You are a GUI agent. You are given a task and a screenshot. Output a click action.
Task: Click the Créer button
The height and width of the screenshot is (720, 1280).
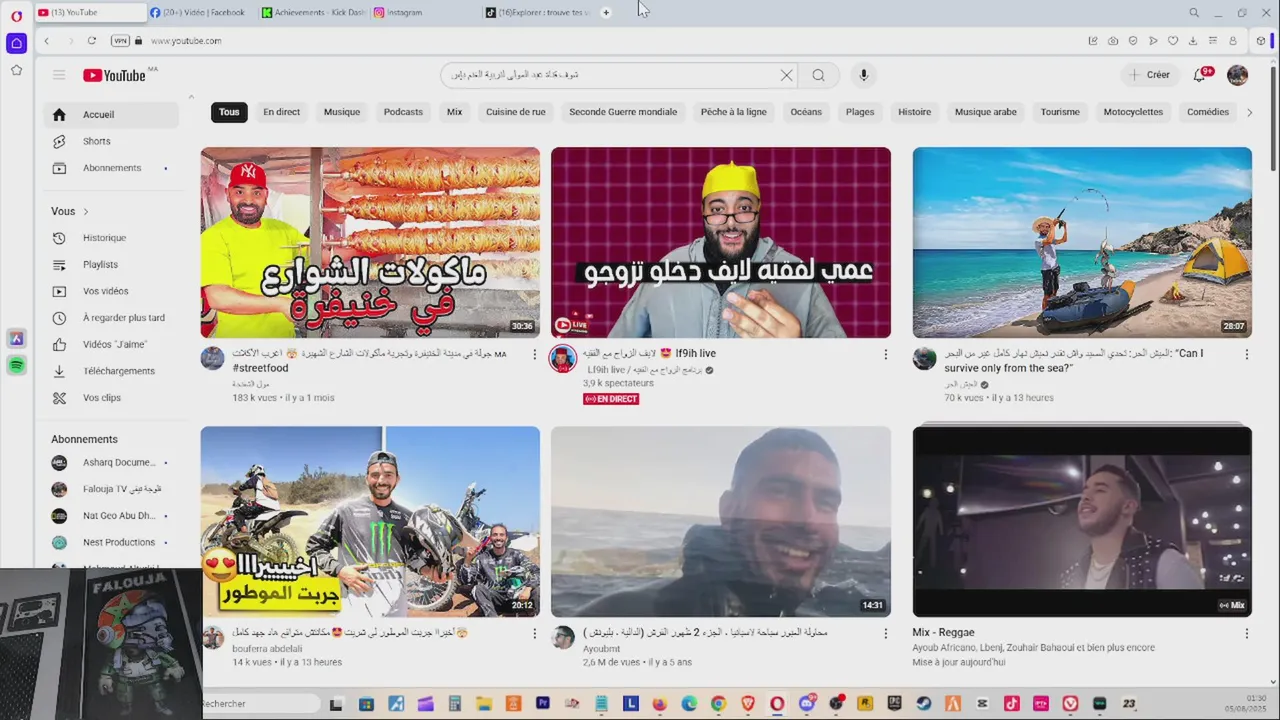1149,75
